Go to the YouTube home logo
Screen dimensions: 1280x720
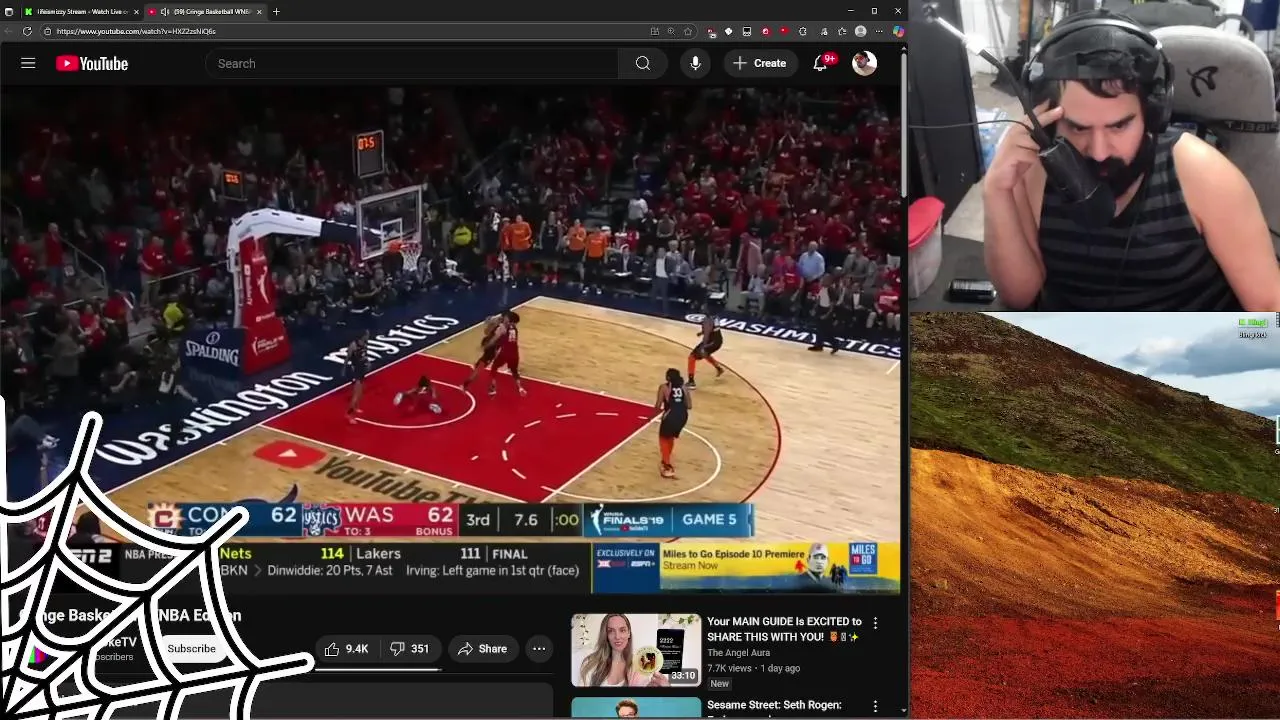(92, 63)
